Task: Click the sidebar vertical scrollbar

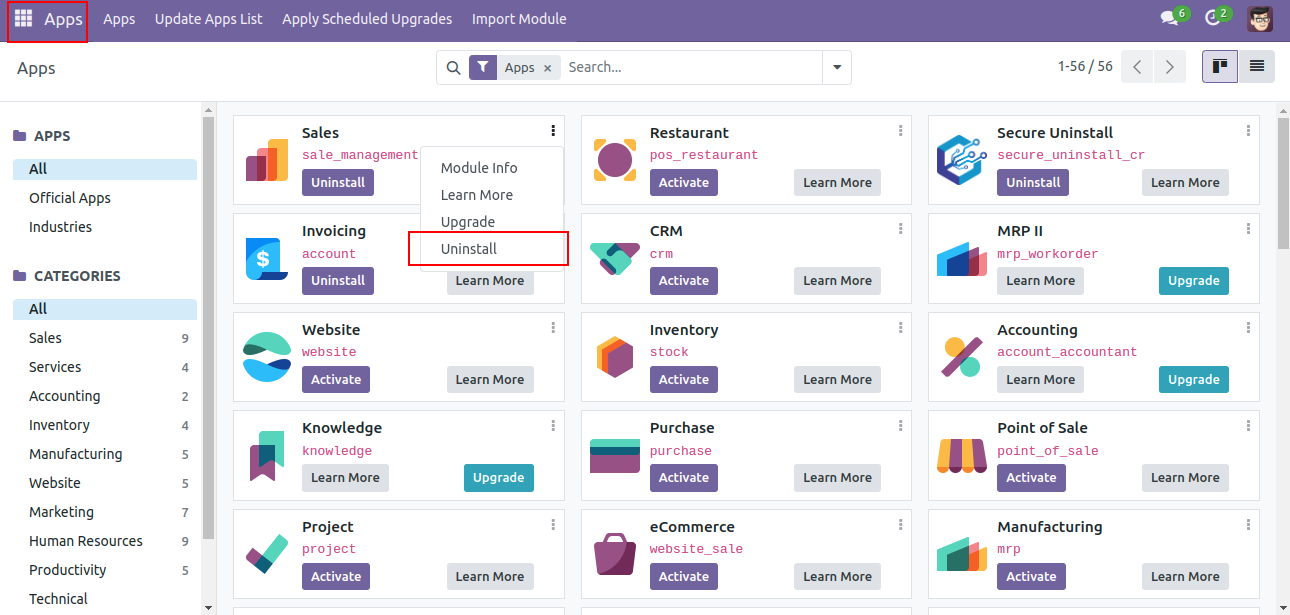Action: click(208, 329)
